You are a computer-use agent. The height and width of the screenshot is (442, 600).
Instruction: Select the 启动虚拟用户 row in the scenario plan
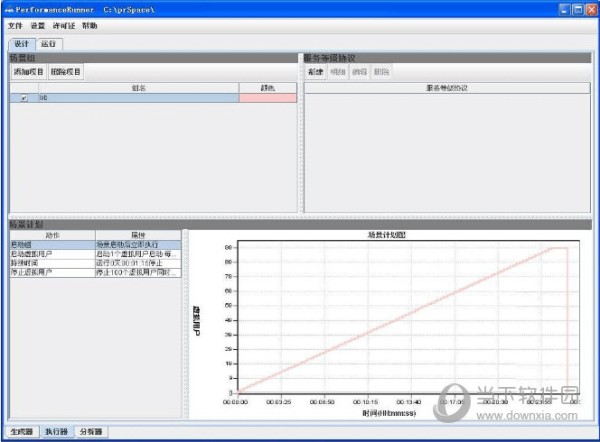coord(30,255)
